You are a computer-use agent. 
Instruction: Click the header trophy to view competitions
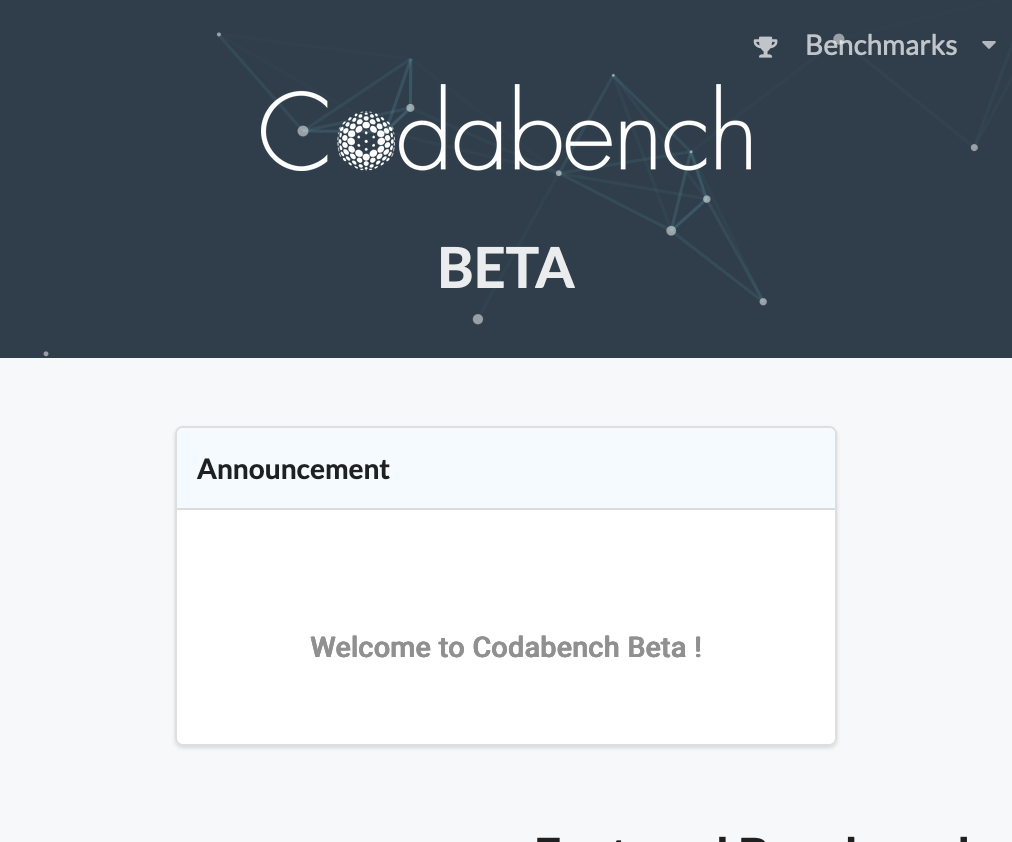coord(765,46)
